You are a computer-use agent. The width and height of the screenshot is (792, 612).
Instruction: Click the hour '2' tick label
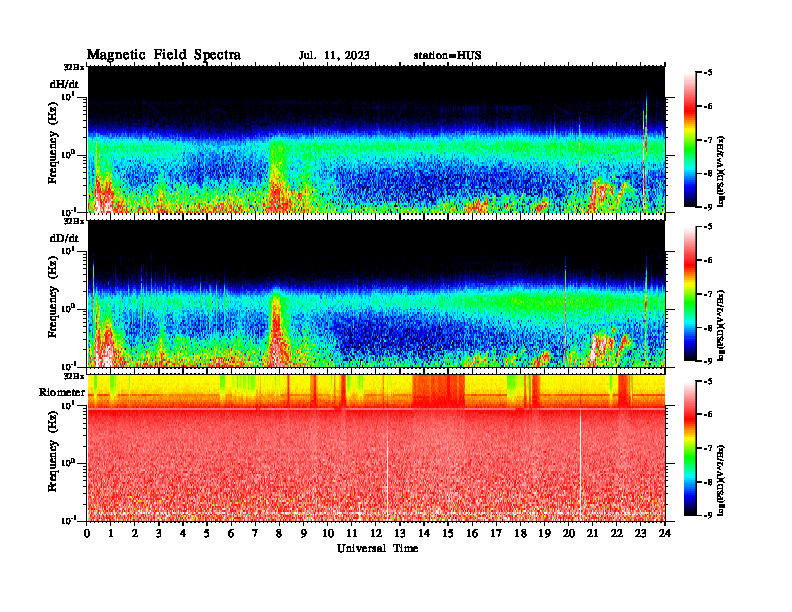[x=135, y=533]
